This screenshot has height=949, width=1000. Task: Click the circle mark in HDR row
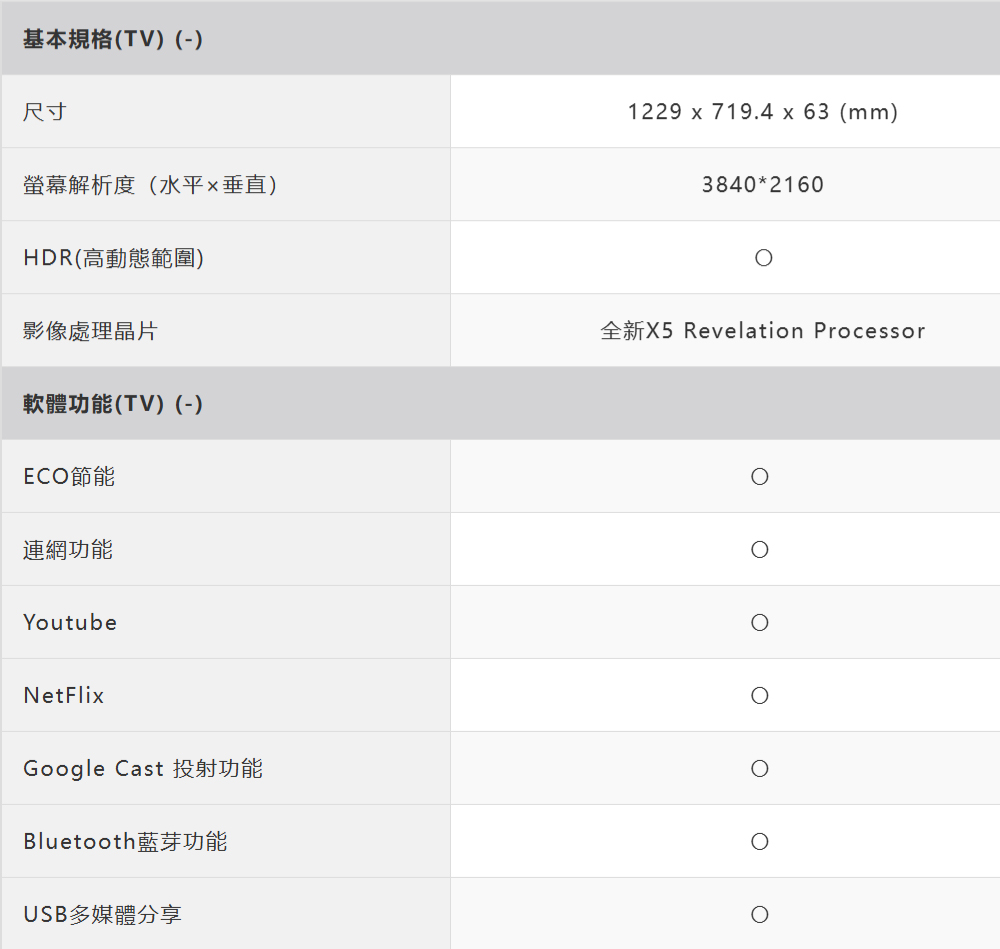coord(763,258)
